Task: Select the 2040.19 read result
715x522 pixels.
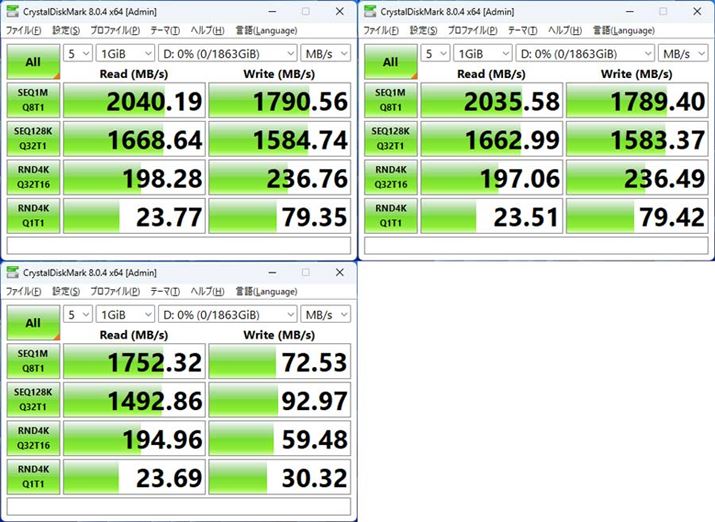Action: pos(135,100)
